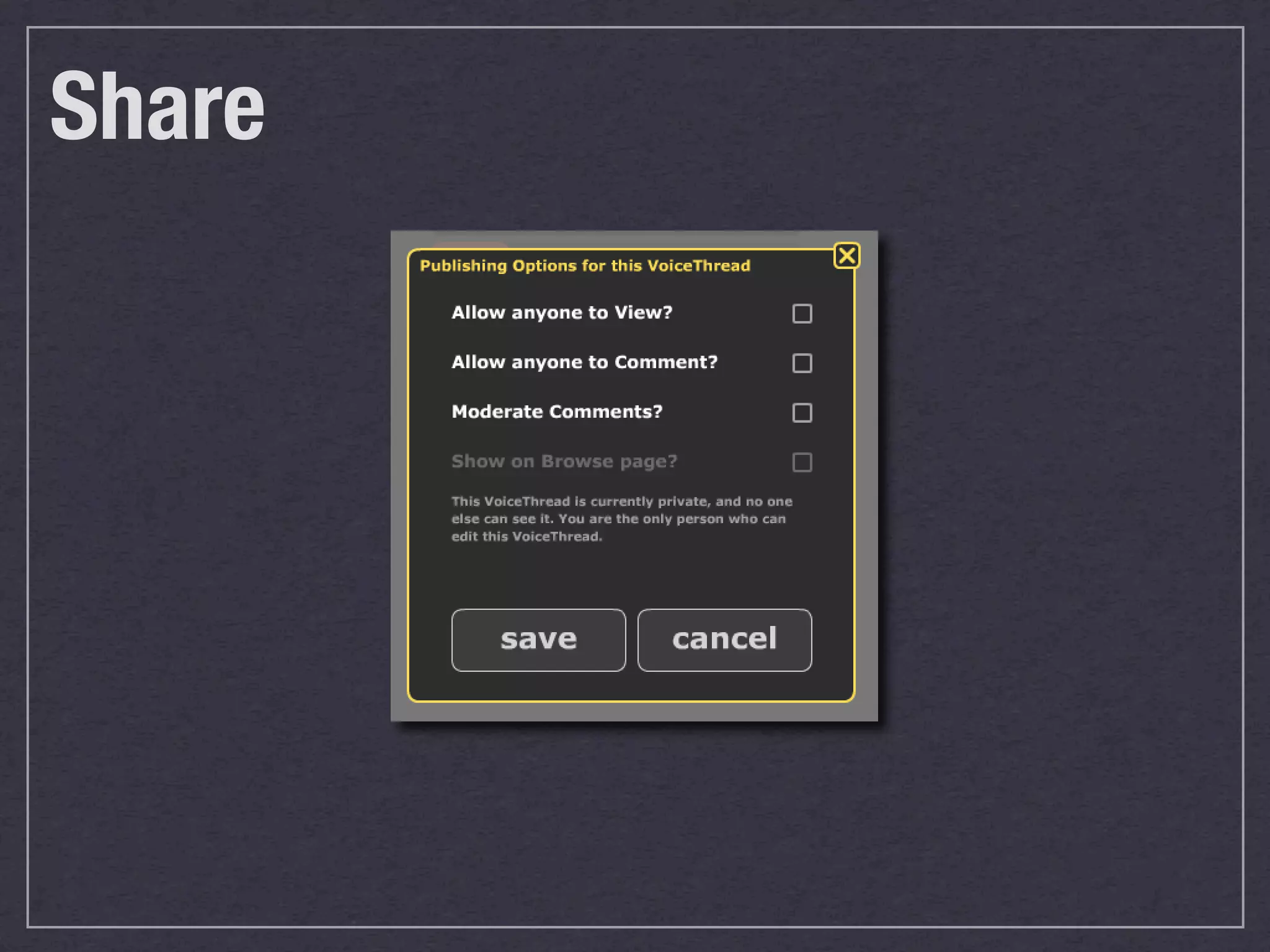Click the 'Allow anyone to Comment?' label
1270x952 pixels.
tap(584, 362)
